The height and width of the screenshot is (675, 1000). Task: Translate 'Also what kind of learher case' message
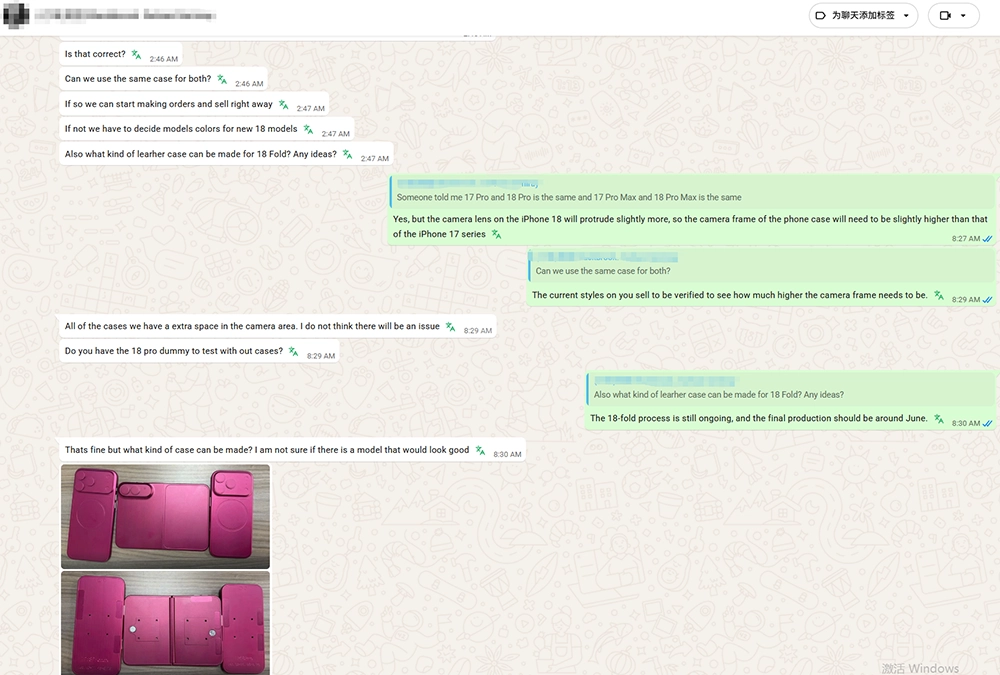[x=348, y=154]
